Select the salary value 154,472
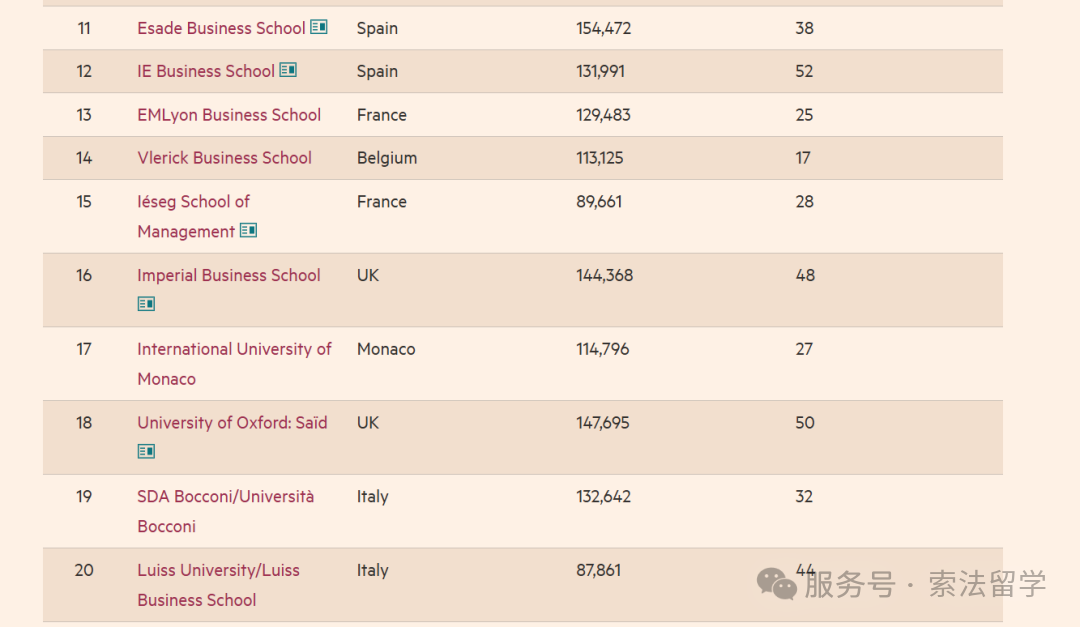The image size is (1080, 627). pyautogui.click(x=603, y=28)
